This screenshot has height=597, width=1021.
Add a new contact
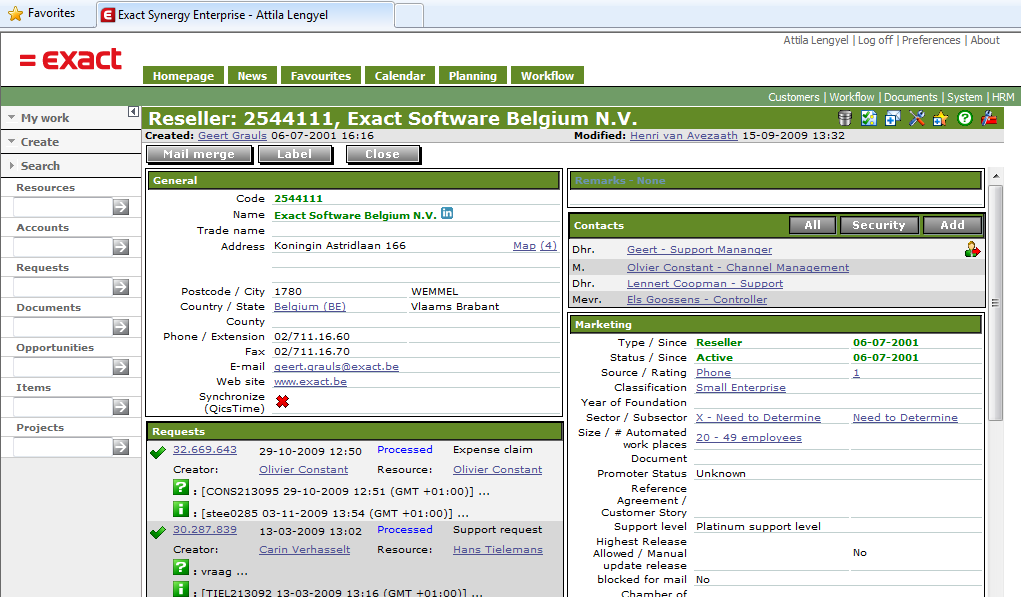(952, 225)
